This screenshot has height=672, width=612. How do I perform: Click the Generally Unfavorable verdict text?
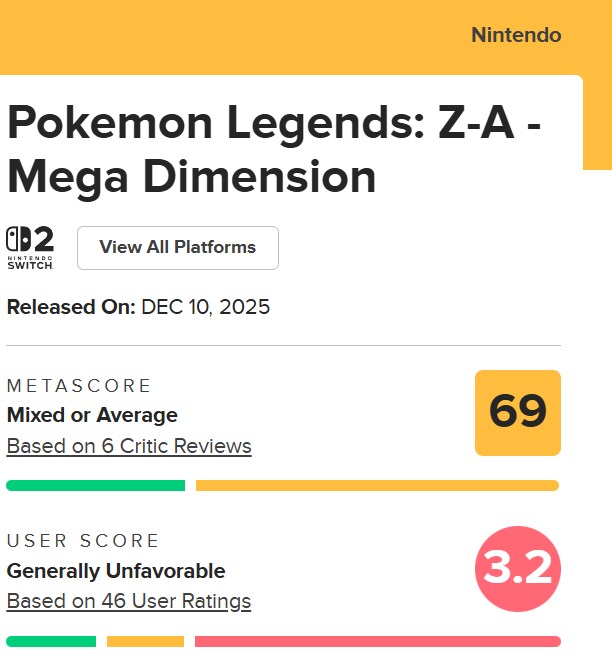pyautogui.click(x=116, y=571)
